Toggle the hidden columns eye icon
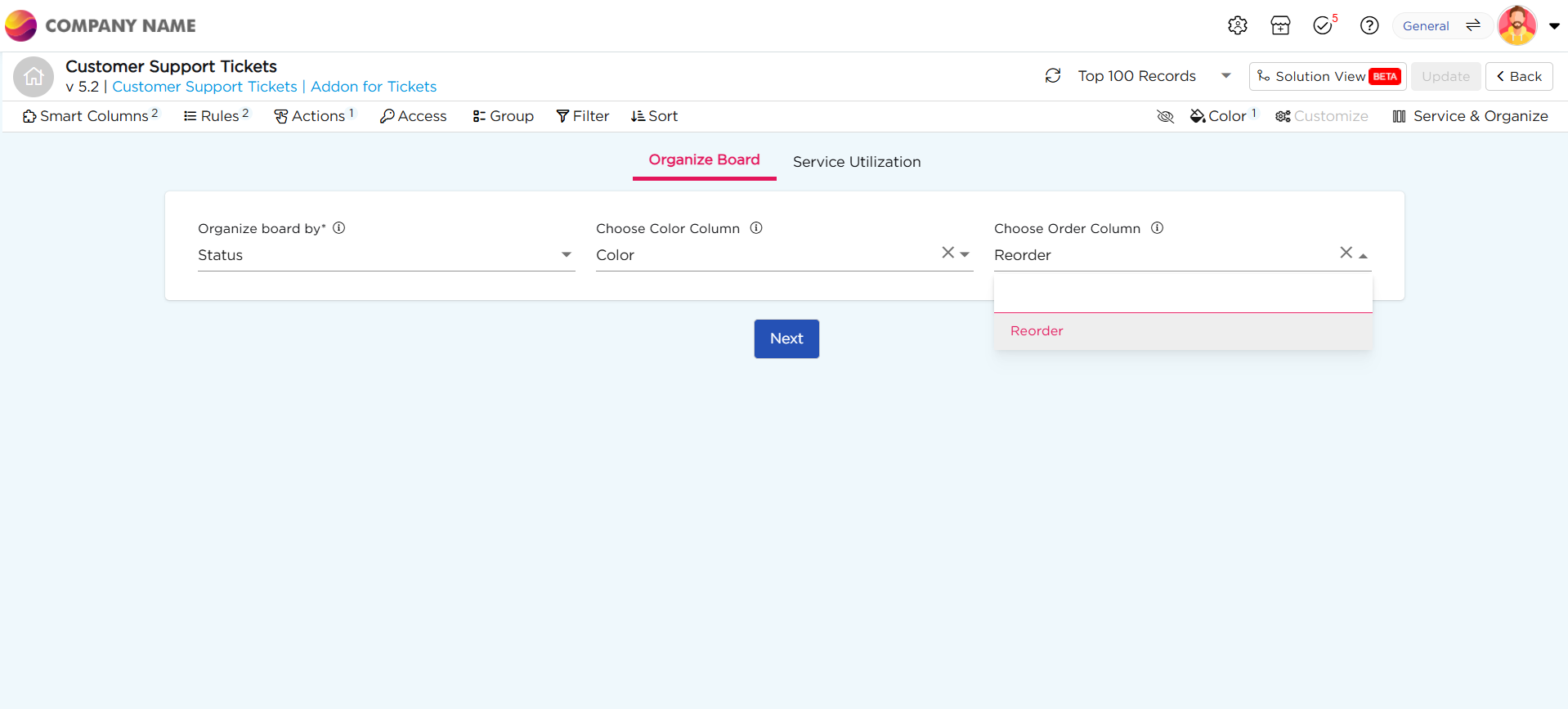Viewport: 1568px width, 709px height. click(1166, 117)
